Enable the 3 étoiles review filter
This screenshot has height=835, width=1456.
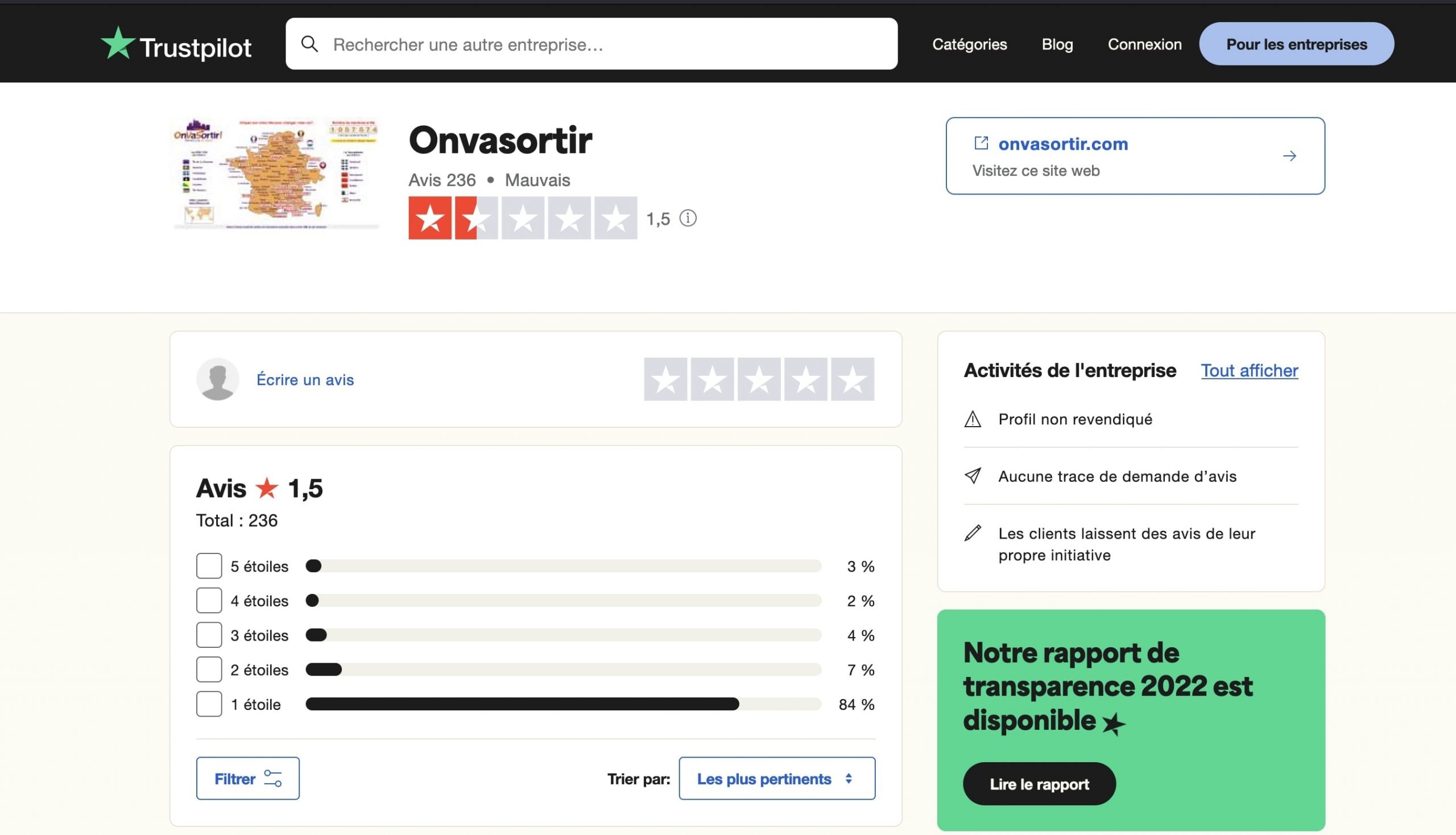pyautogui.click(x=209, y=635)
